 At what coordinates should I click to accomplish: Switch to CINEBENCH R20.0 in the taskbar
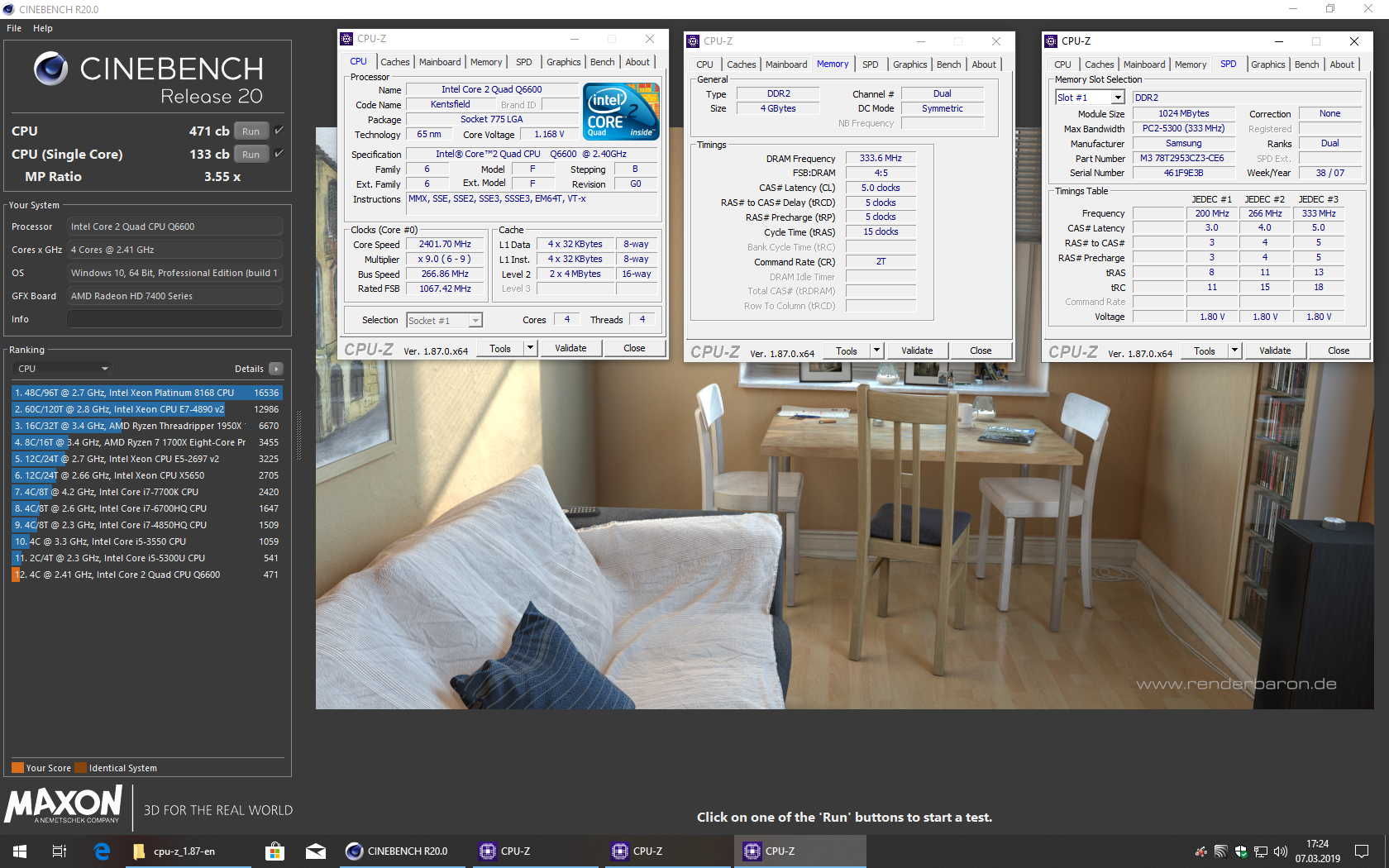(x=403, y=851)
